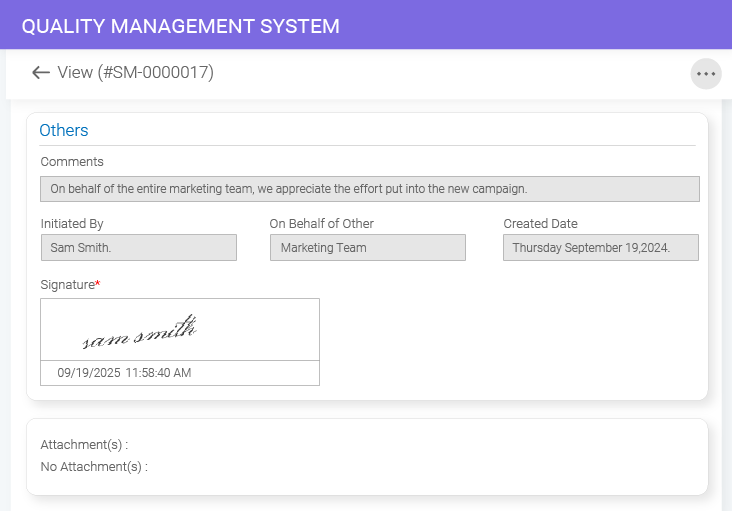Click the Initiated By label
This screenshot has height=511, width=732.
72,224
